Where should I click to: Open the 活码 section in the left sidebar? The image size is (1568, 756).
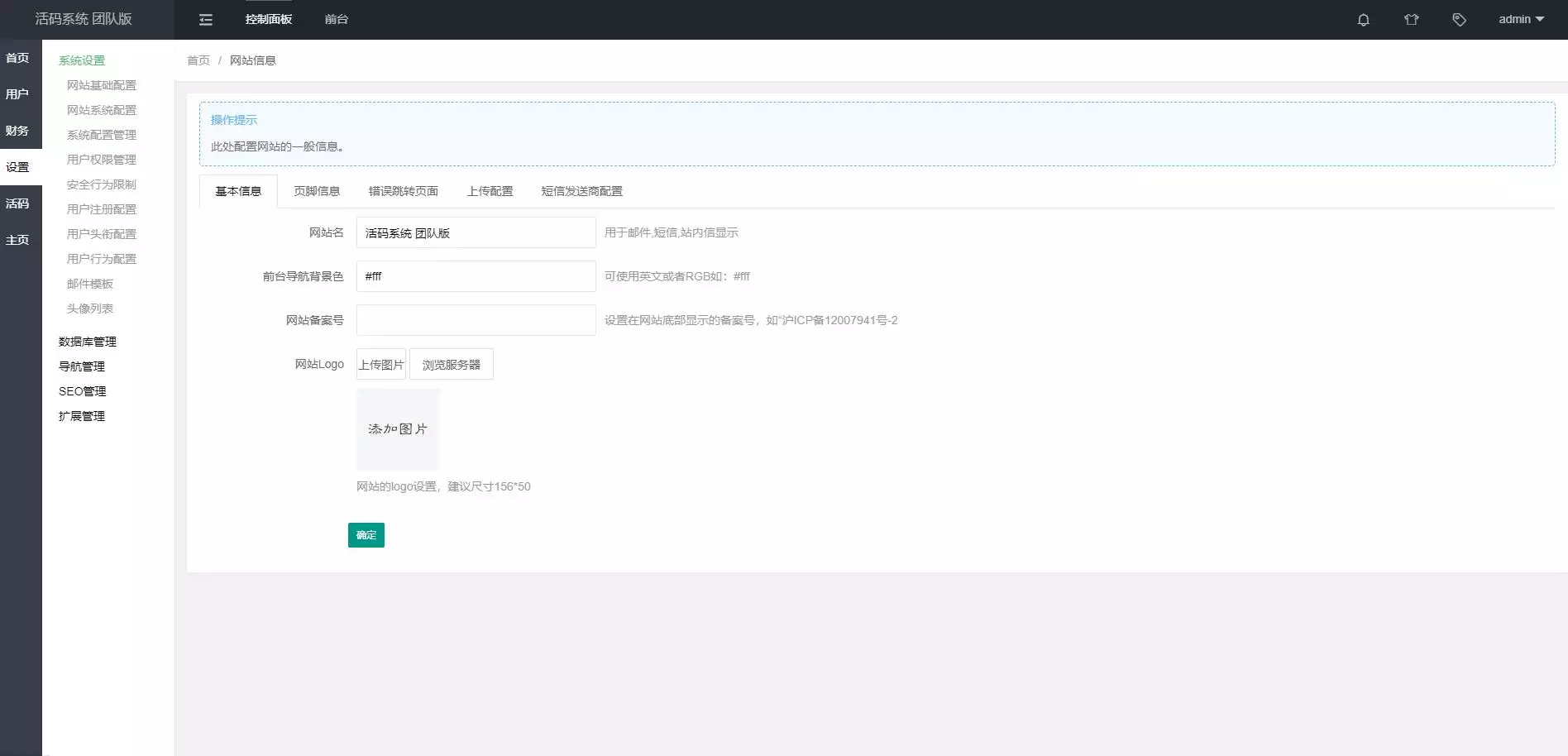tap(18, 203)
